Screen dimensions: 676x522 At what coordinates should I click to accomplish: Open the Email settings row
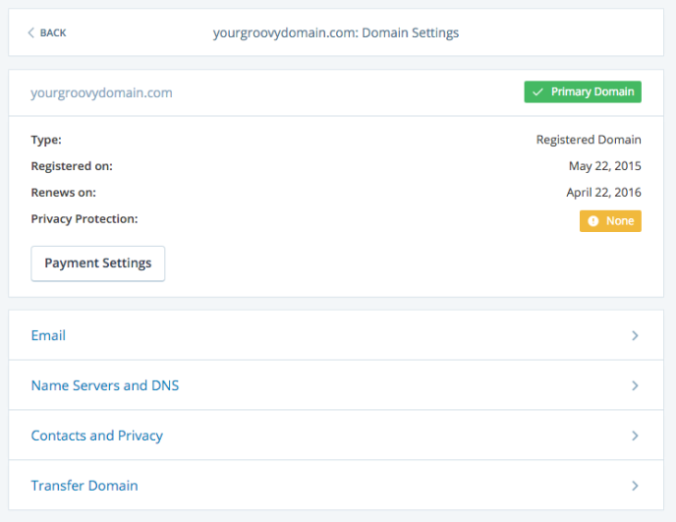[48, 336]
